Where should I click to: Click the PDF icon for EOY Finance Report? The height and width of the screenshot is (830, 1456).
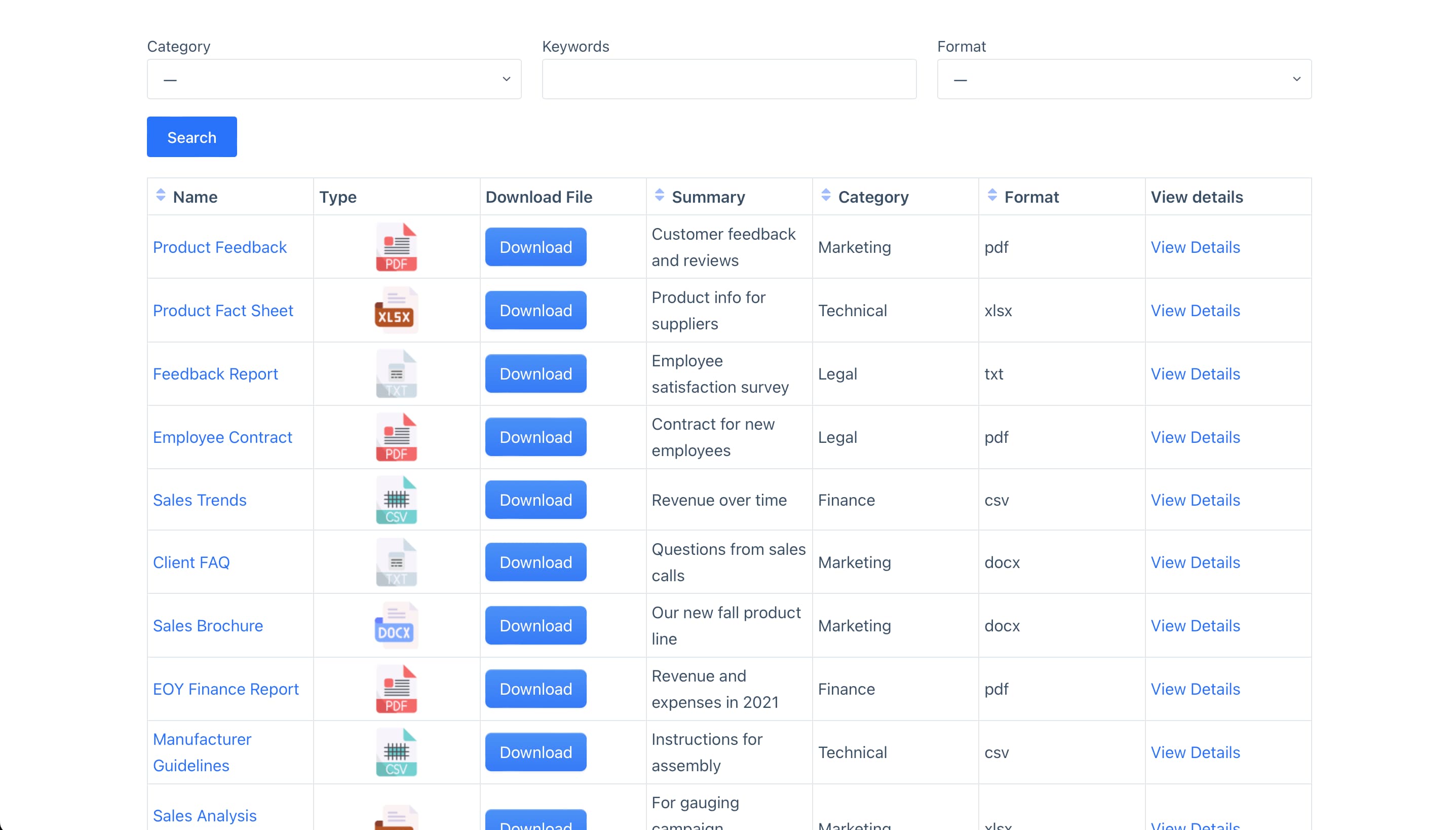[x=396, y=689]
